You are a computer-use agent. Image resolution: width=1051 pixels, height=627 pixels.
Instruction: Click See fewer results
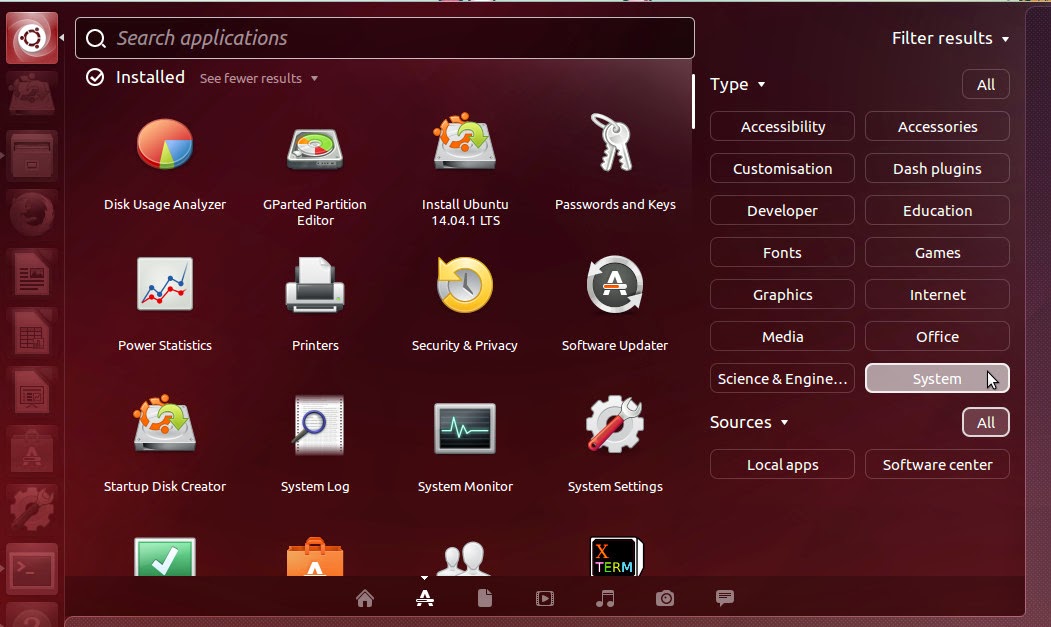259,78
